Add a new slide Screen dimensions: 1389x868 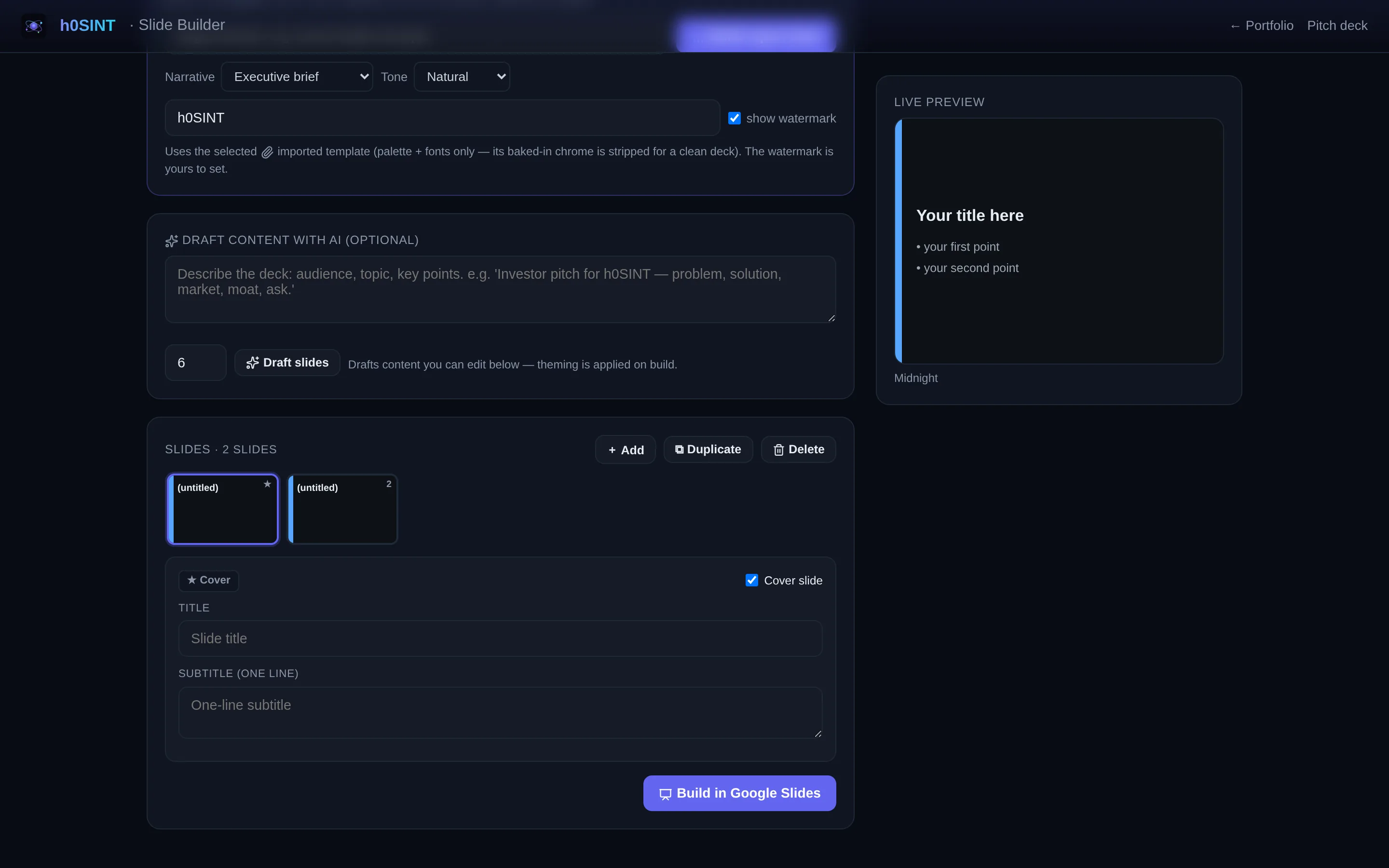pyautogui.click(x=626, y=450)
